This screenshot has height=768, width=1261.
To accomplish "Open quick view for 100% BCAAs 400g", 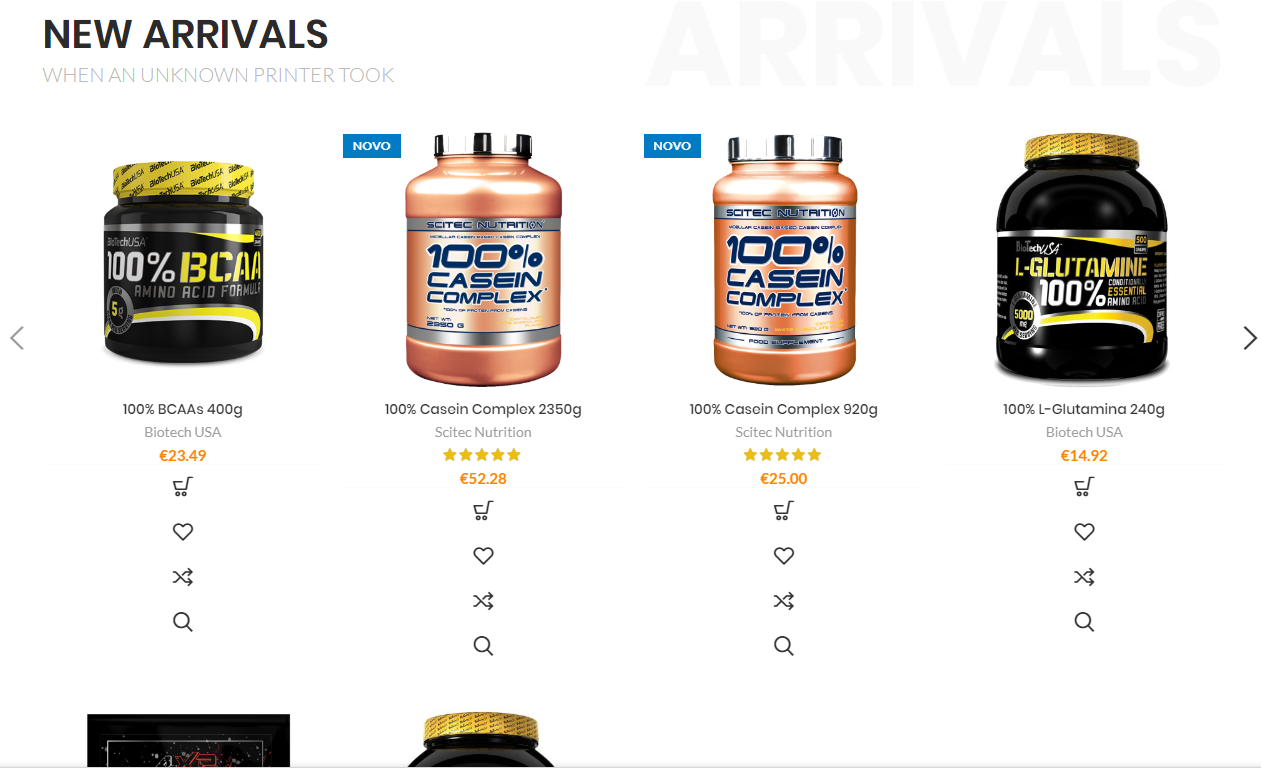I will (182, 622).
